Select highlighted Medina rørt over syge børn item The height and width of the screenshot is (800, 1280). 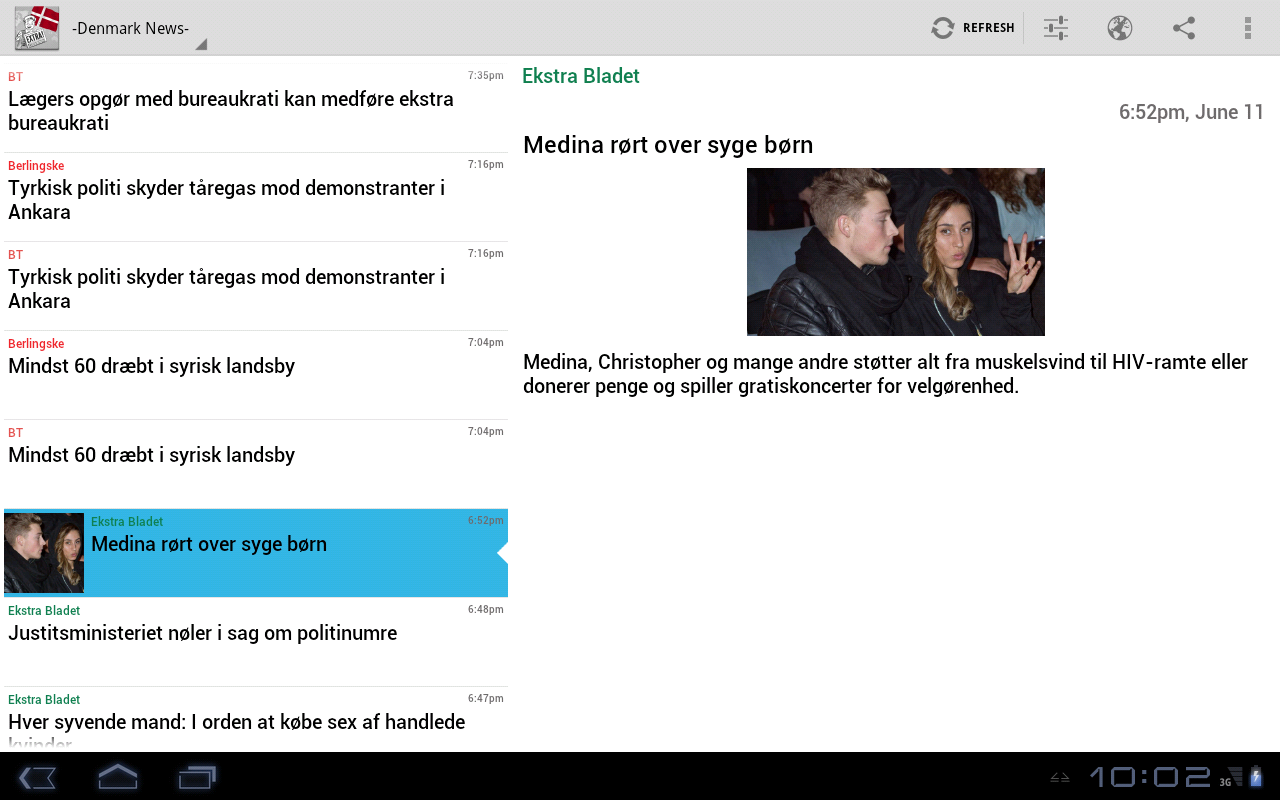coord(256,553)
